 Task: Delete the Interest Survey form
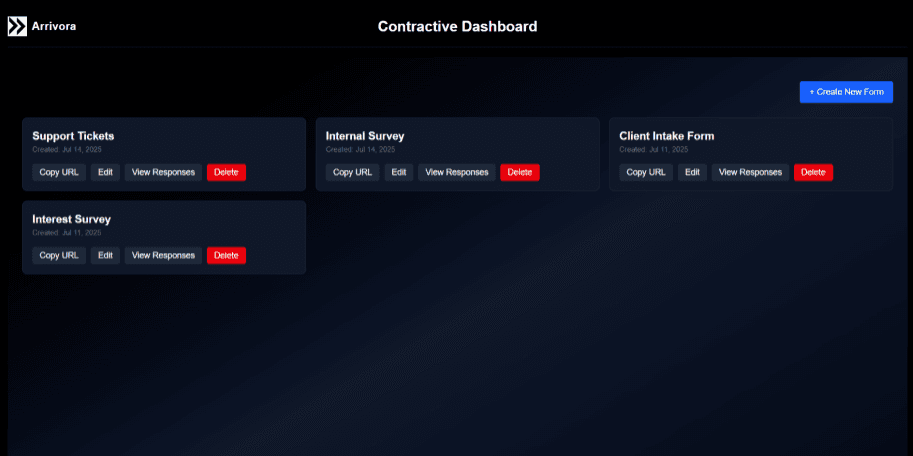[x=227, y=256]
